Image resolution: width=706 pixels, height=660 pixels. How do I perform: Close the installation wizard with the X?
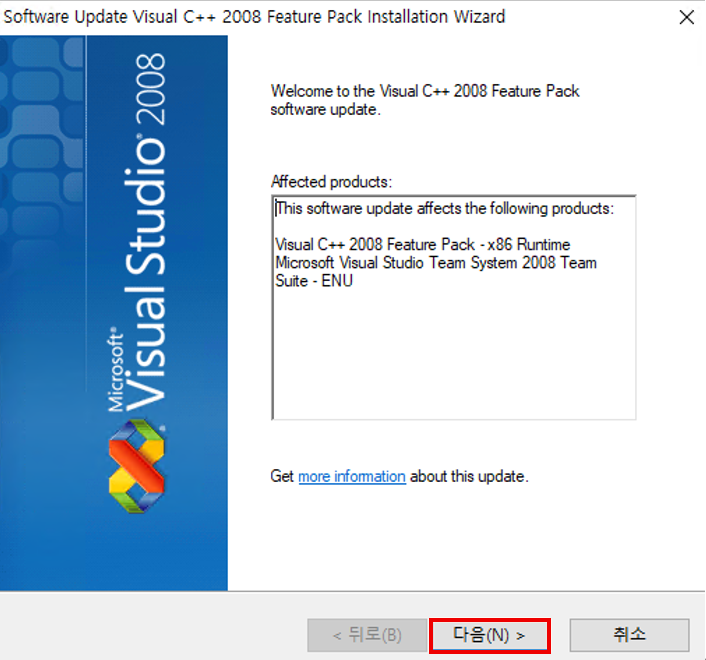click(x=686, y=17)
